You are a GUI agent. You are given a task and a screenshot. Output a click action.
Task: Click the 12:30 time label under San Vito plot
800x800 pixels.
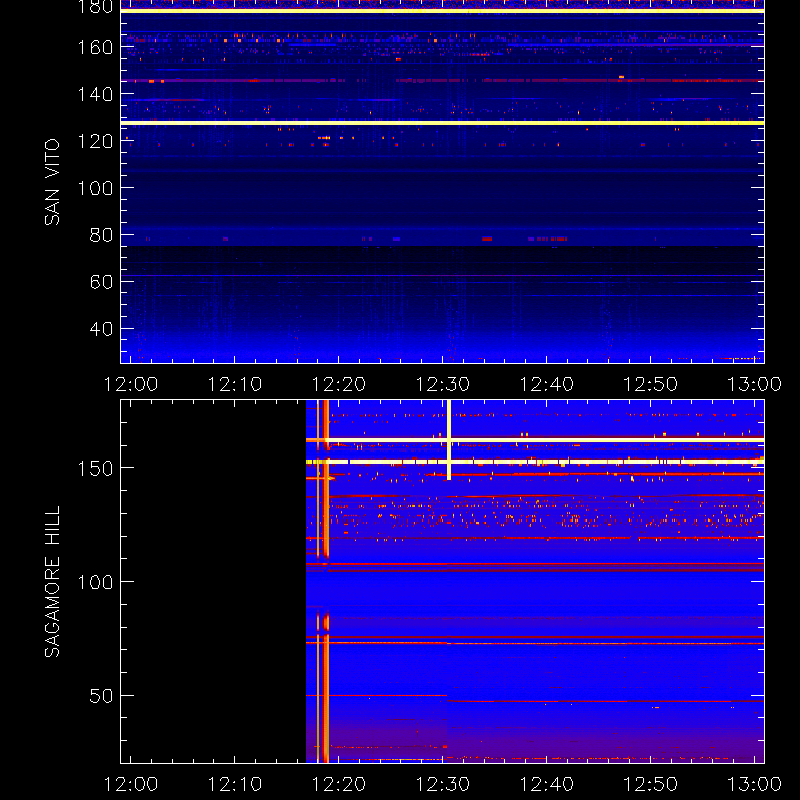coord(443,384)
